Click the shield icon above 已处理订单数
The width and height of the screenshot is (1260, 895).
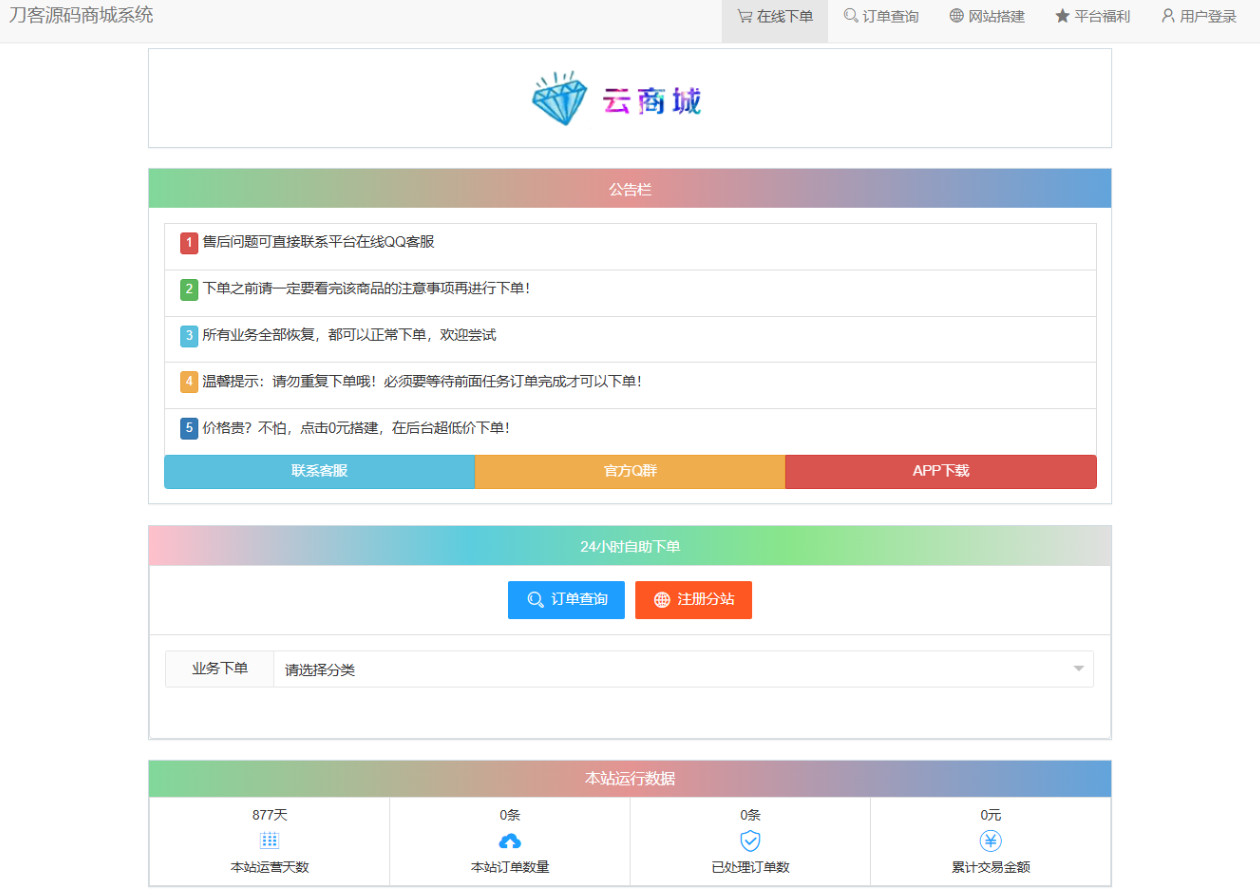750,841
